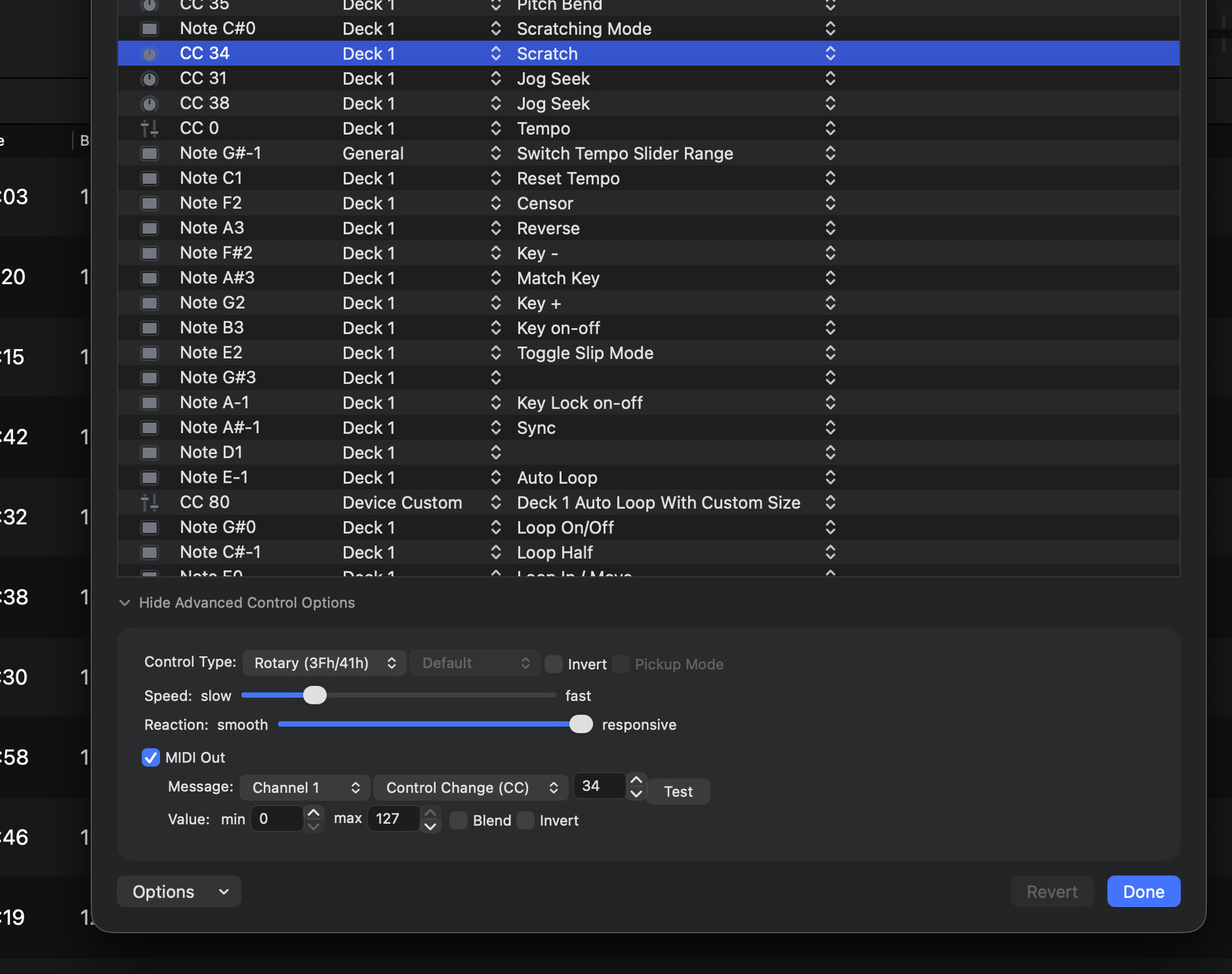Open target dropdown for CC 80 Device Custom

496,503
